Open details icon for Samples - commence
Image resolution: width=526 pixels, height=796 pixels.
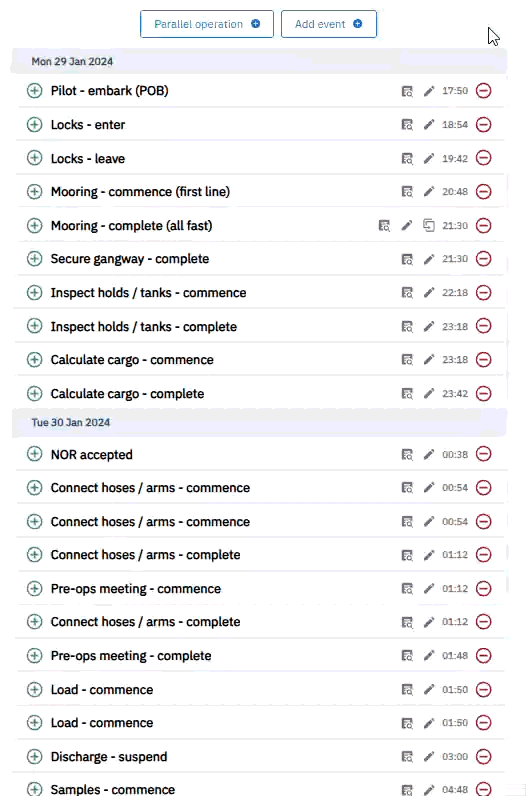tap(407, 790)
